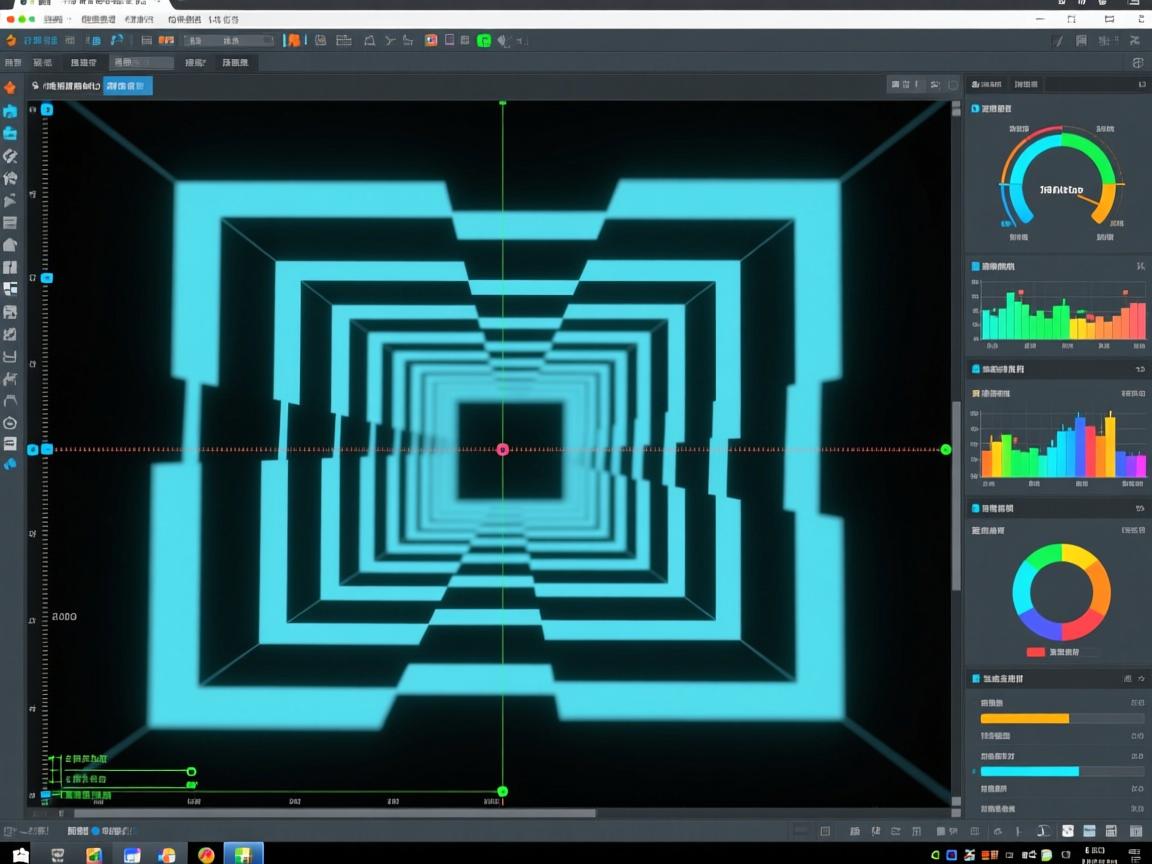This screenshot has width=1152, height=864.
Task: Open the multicolored round app in the taskbar
Action: pos(206,855)
